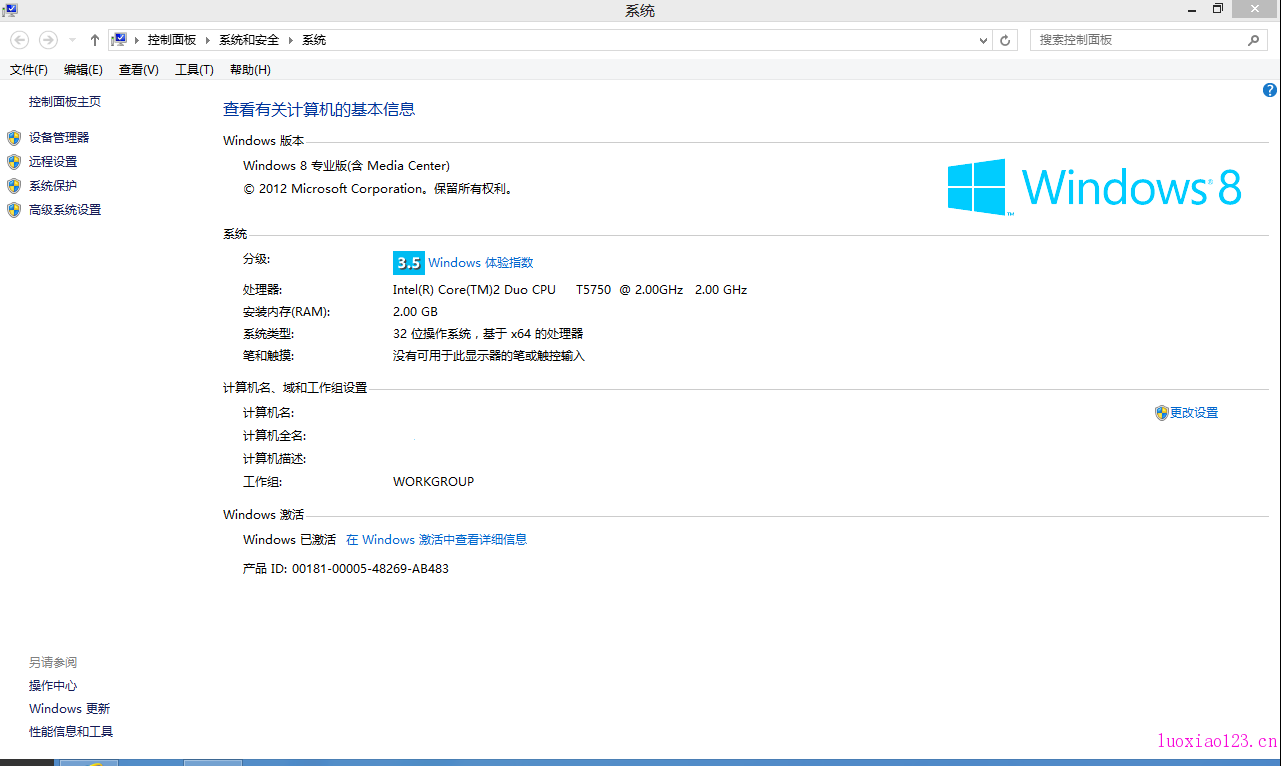The height and width of the screenshot is (766, 1281).
Task: Click the 另请参阅 label
Action: 53,663
